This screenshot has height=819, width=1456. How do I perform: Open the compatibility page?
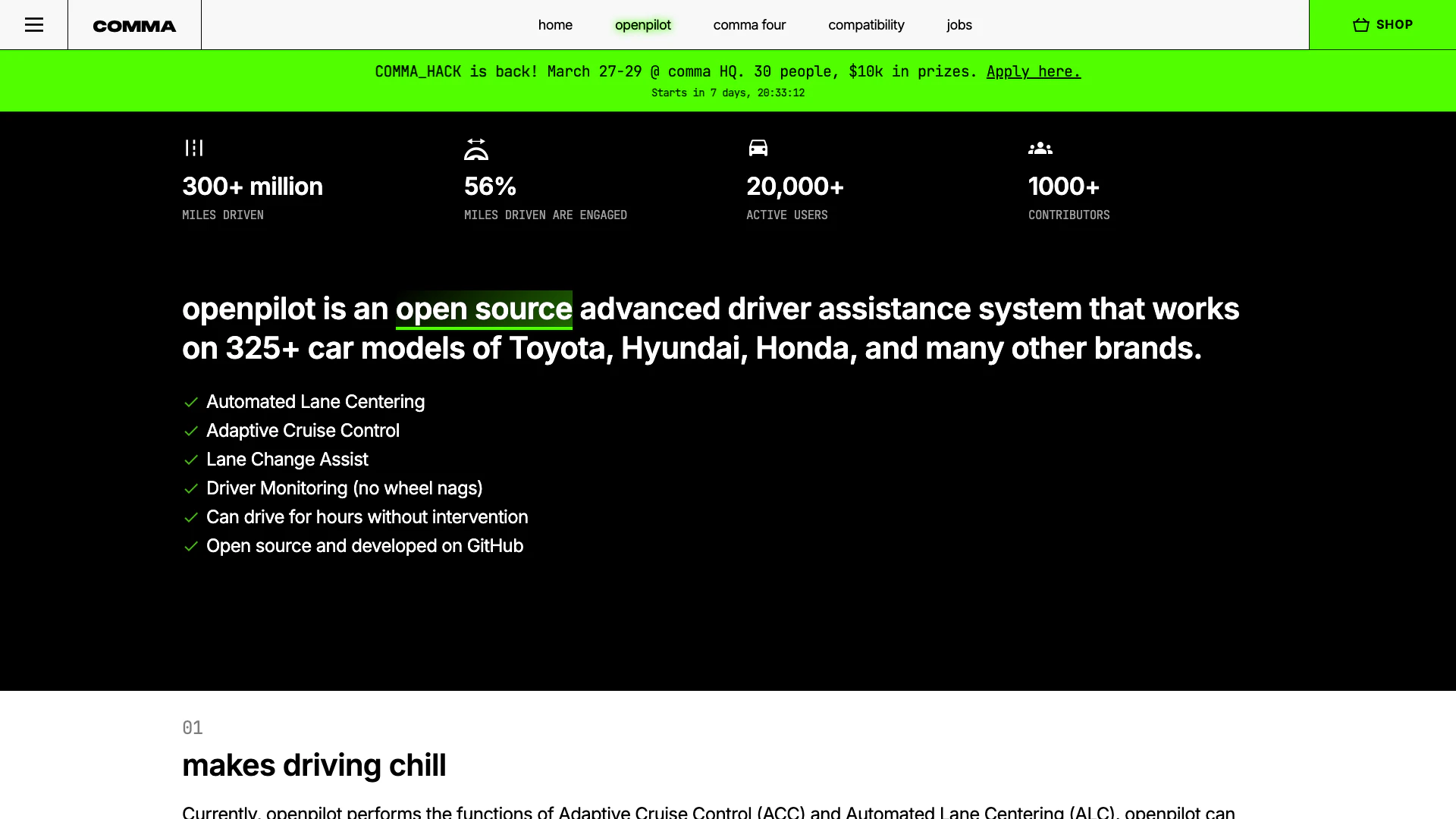tap(866, 25)
